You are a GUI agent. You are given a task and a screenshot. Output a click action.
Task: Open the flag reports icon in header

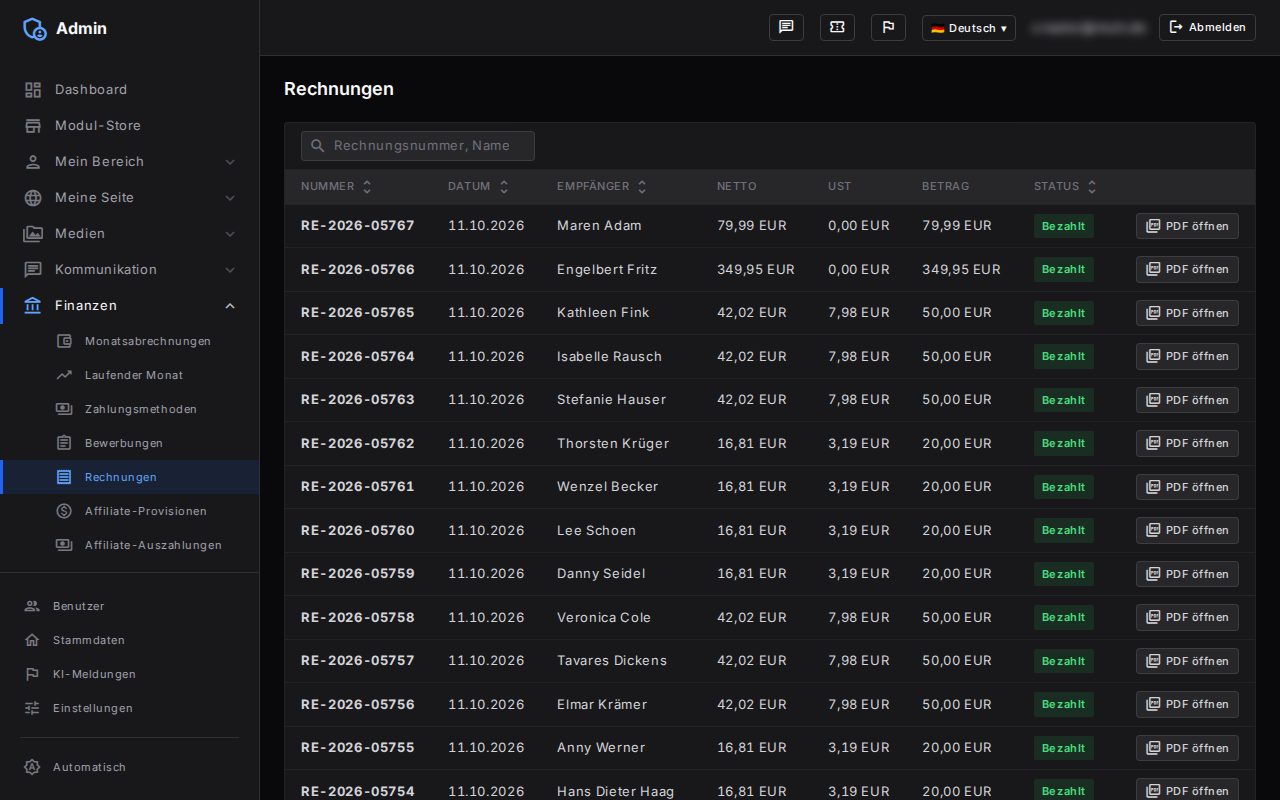(x=888, y=28)
